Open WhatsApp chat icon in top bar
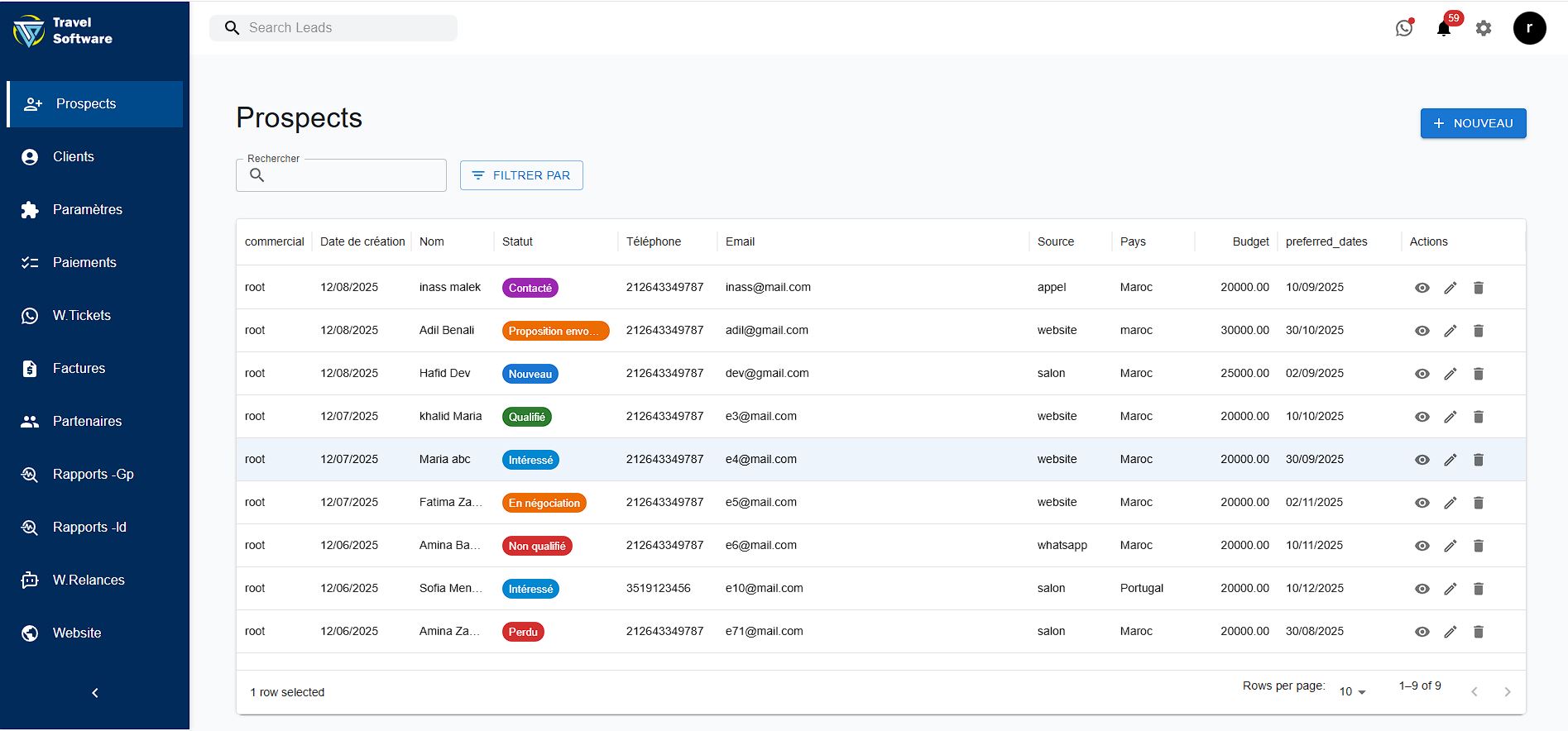Screen dimensions: 1568x731 pos(1404,28)
